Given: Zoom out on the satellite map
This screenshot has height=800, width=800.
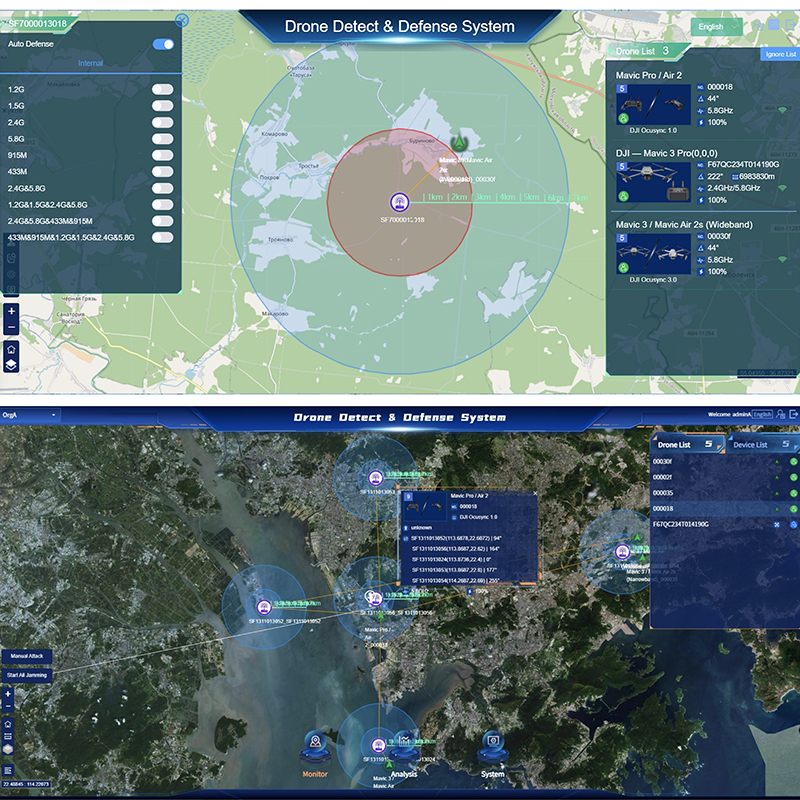Looking at the screenshot, I should pos(7,704).
